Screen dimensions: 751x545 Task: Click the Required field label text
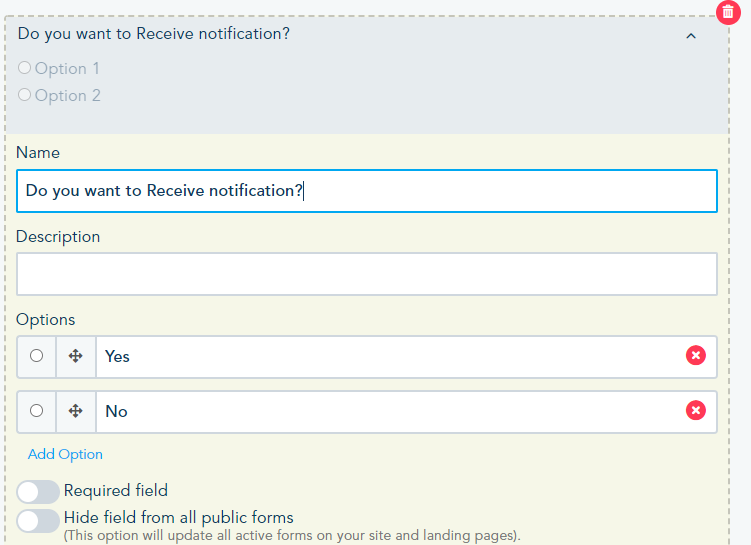click(x=116, y=491)
